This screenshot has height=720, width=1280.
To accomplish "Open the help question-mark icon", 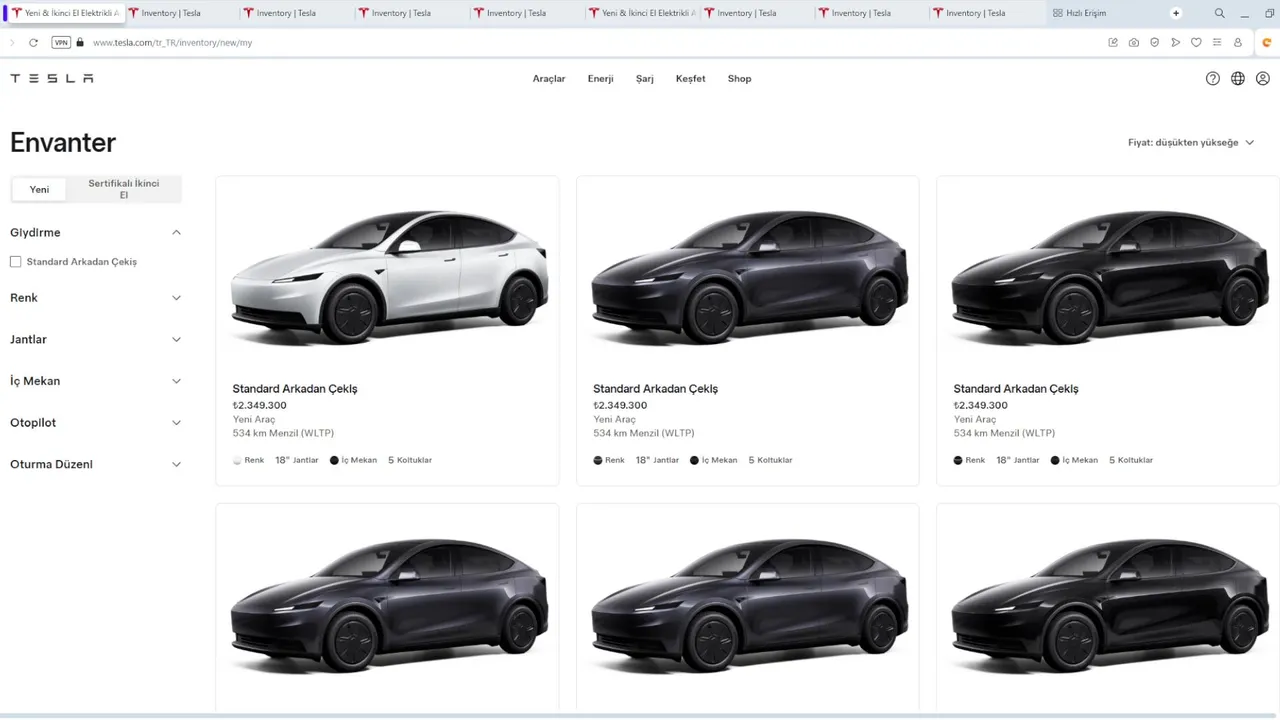I will point(1213,78).
